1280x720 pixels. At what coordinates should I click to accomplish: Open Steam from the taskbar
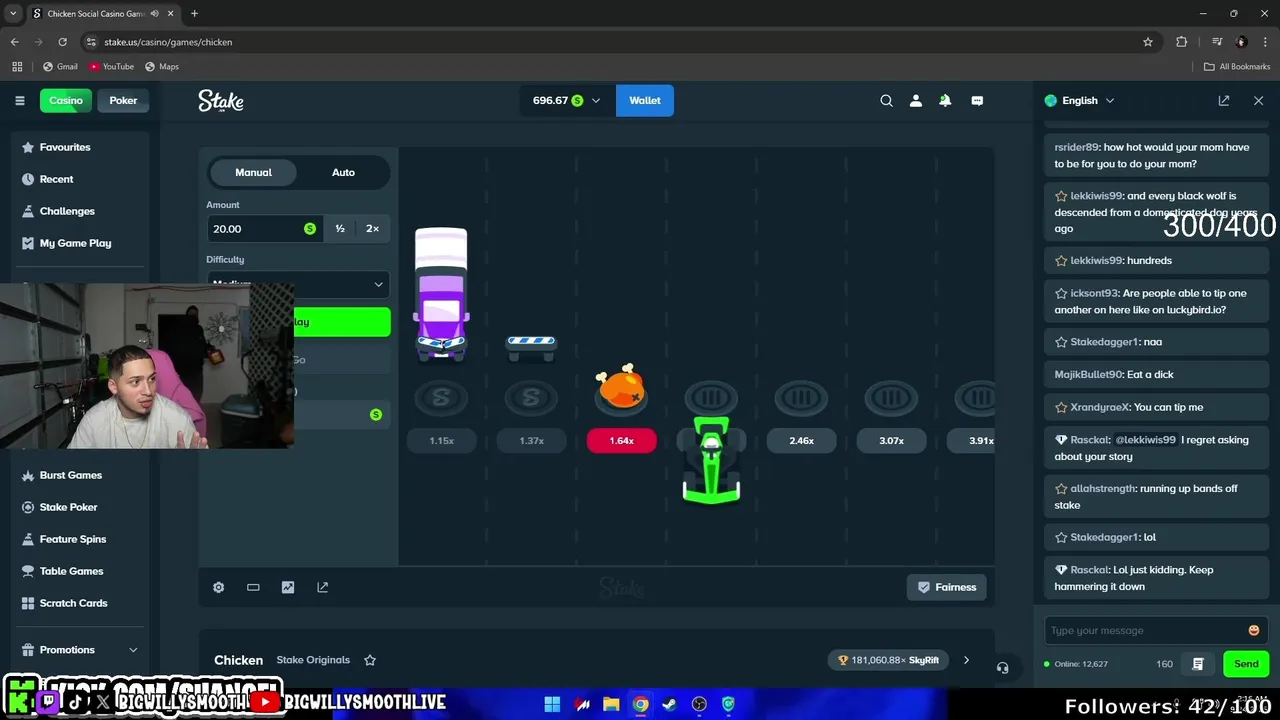[x=669, y=704]
